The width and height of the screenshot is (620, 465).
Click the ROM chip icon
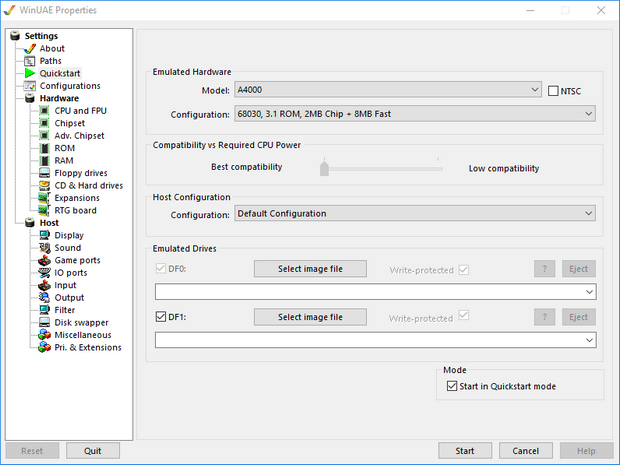45,148
